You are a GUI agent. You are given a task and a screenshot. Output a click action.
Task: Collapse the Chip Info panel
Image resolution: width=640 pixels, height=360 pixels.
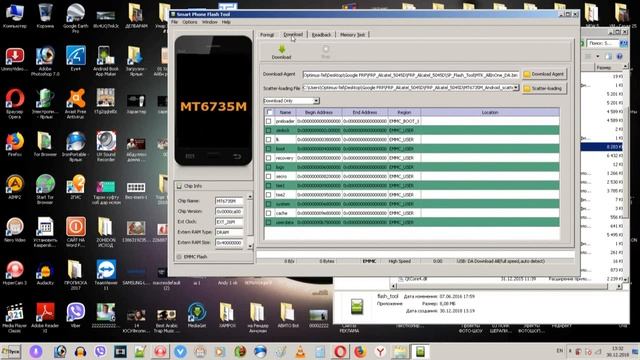tap(179, 186)
